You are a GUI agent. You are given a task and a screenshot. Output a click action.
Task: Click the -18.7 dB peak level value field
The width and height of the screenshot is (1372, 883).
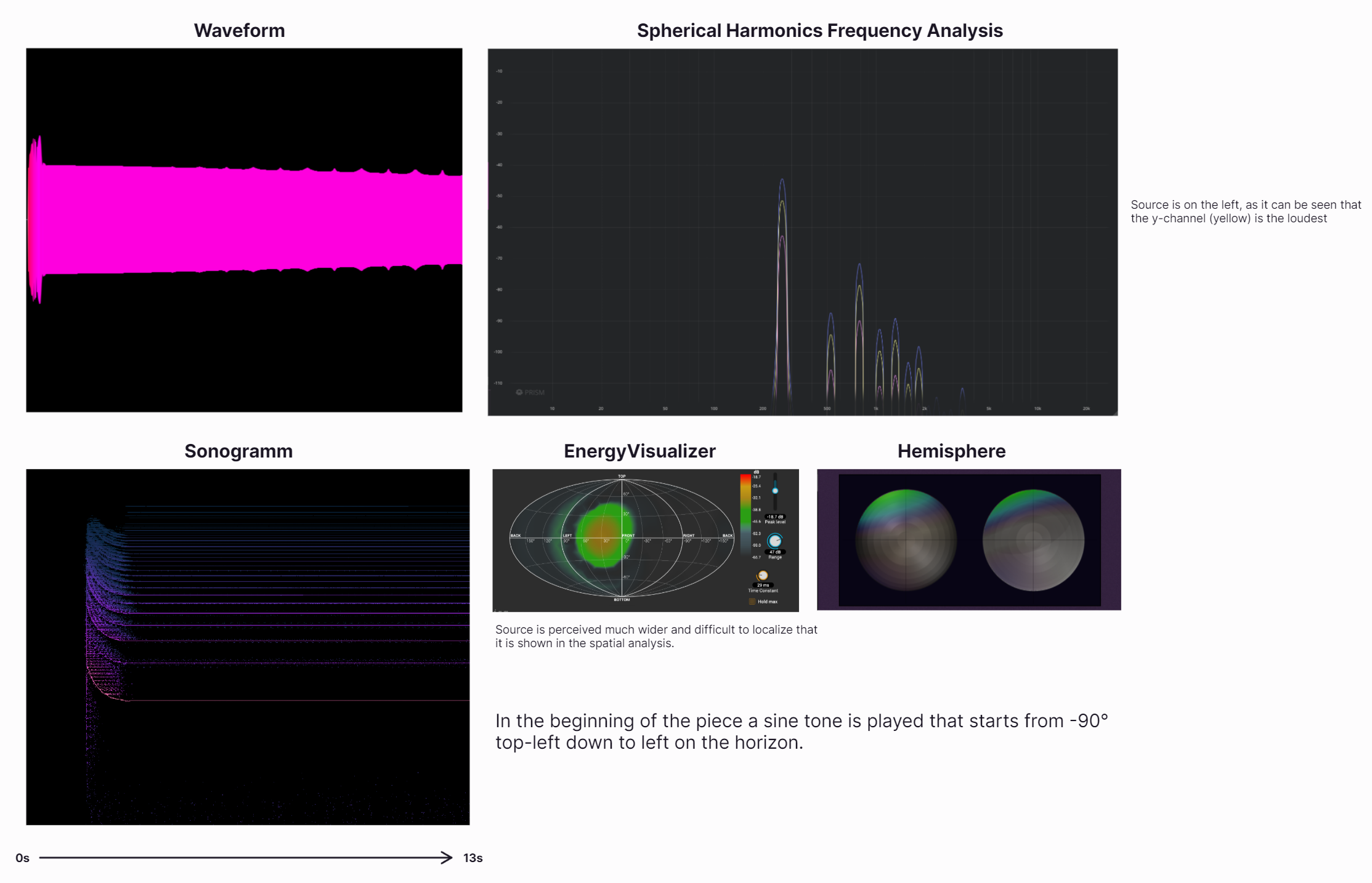[774, 517]
